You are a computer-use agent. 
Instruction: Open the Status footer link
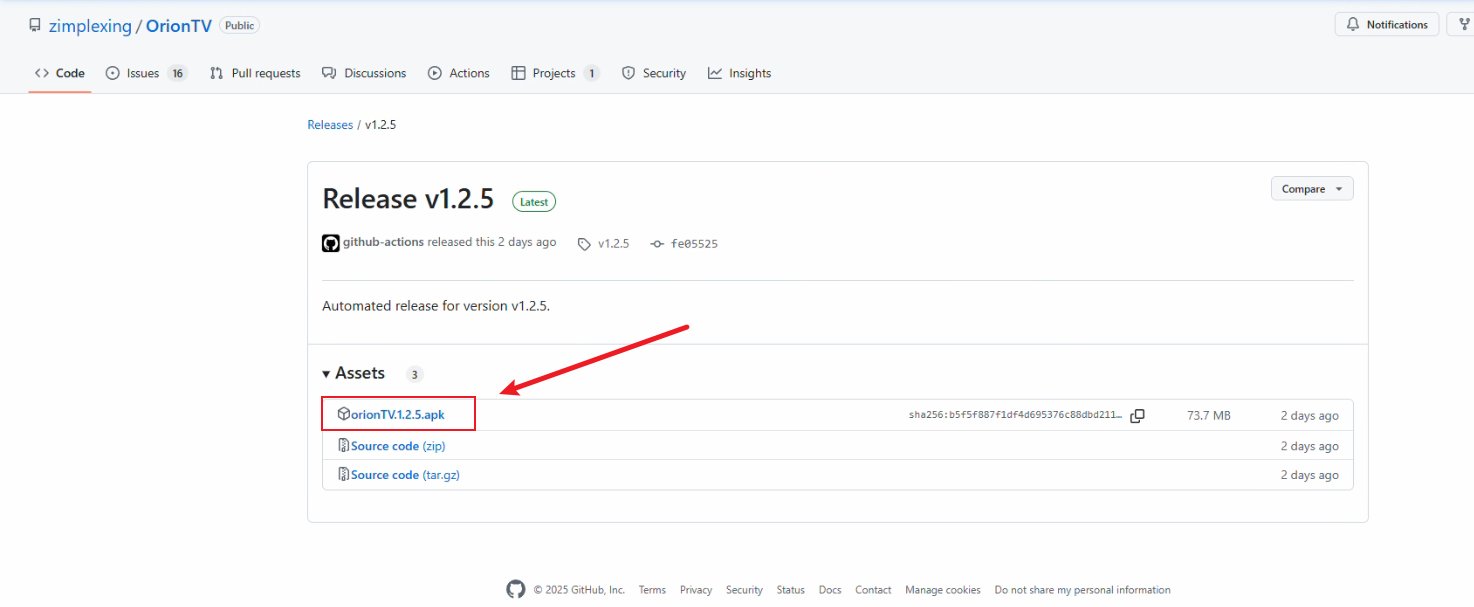tap(790, 590)
